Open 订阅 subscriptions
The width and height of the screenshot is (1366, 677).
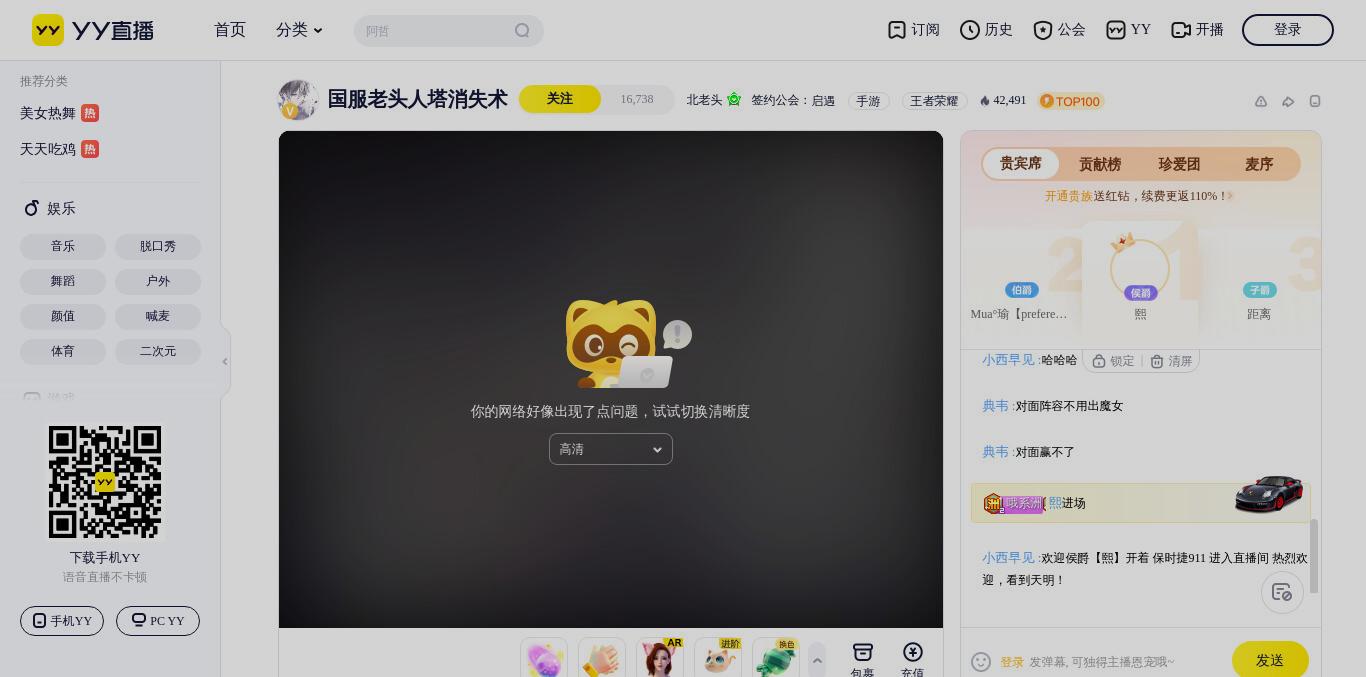[x=914, y=30]
